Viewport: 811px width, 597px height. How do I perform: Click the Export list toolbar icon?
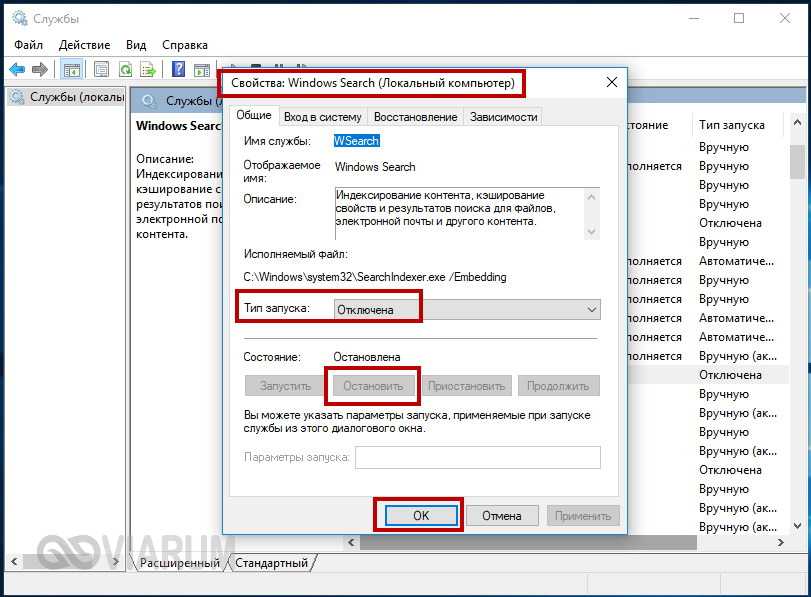click(x=147, y=69)
